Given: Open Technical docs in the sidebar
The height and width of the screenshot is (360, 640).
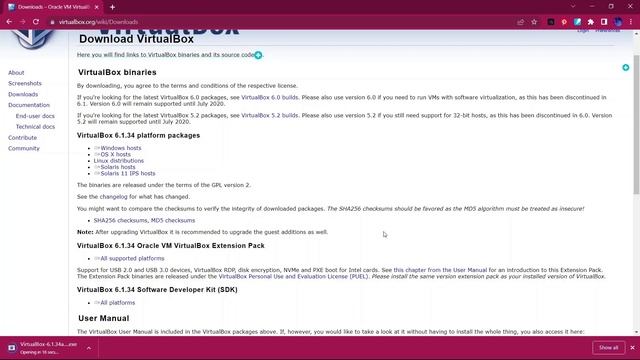Looking at the screenshot, I should tap(35, 127).
